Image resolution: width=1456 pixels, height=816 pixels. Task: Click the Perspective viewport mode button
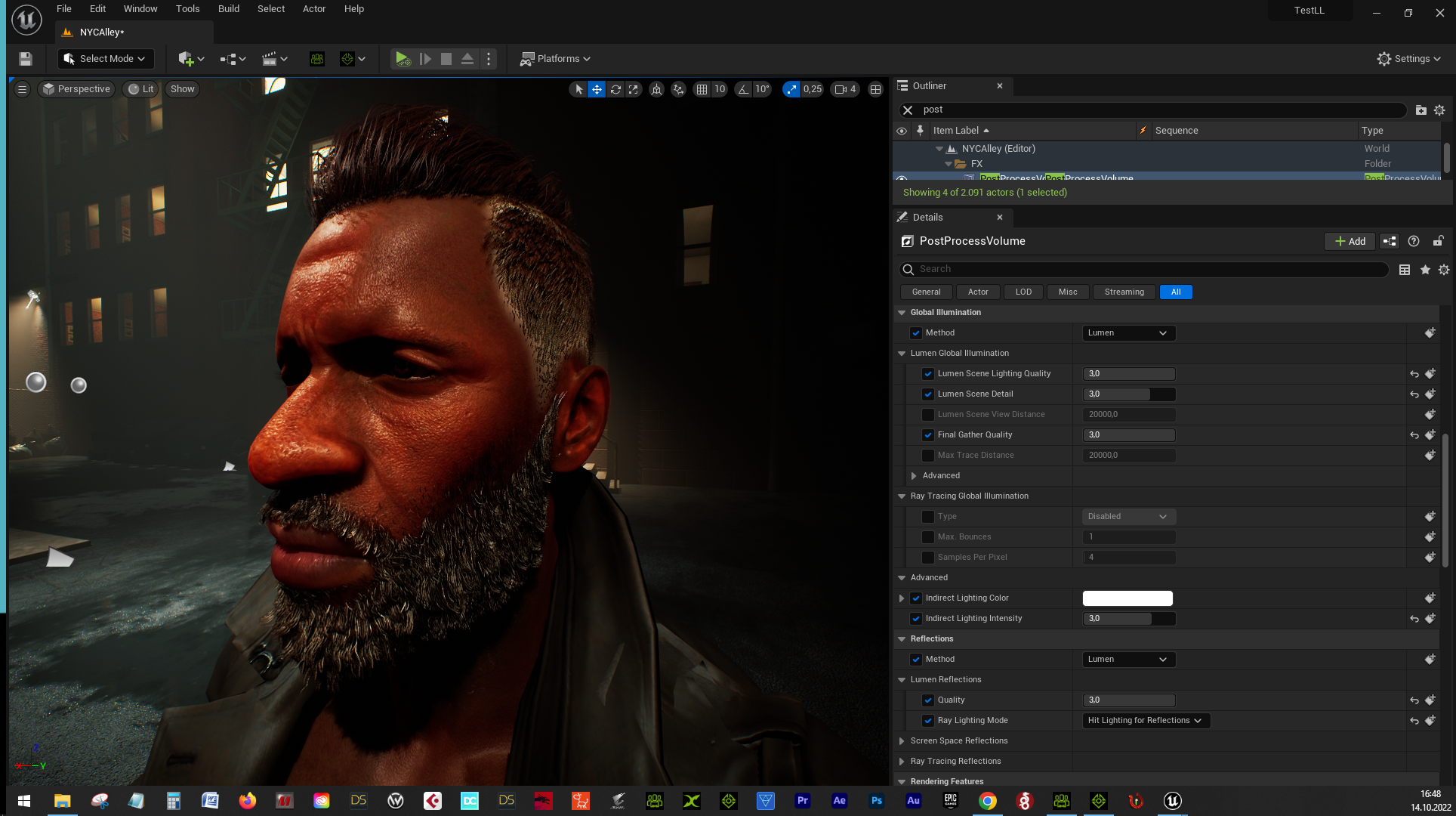[x=77, y=89]
